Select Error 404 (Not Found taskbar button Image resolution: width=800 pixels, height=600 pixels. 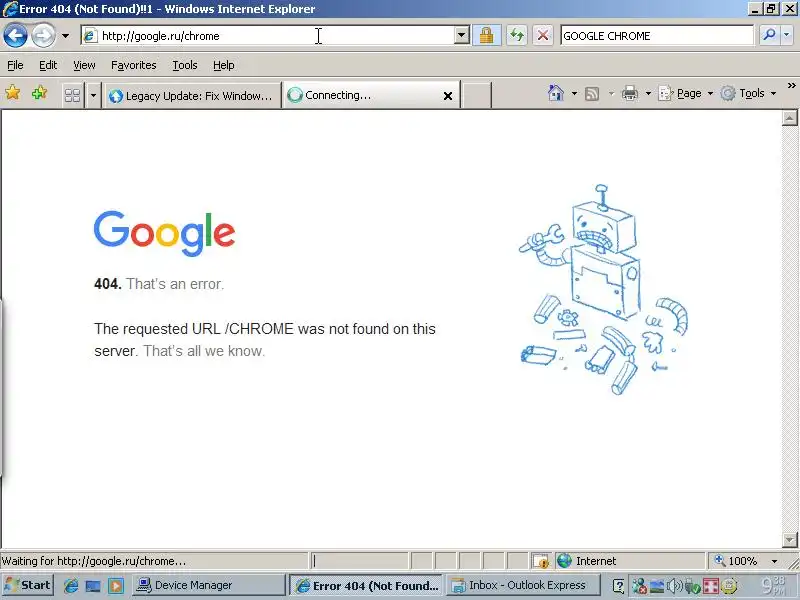coord(366,585)
